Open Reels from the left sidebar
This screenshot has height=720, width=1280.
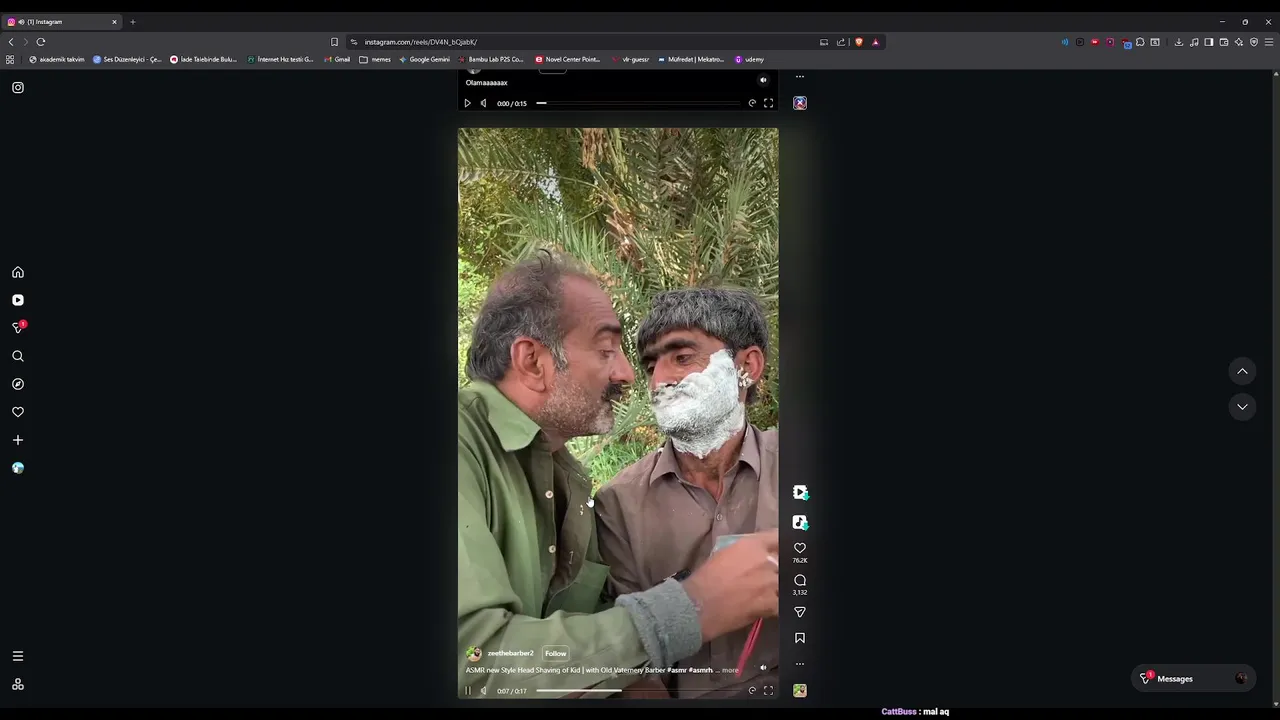18,300
